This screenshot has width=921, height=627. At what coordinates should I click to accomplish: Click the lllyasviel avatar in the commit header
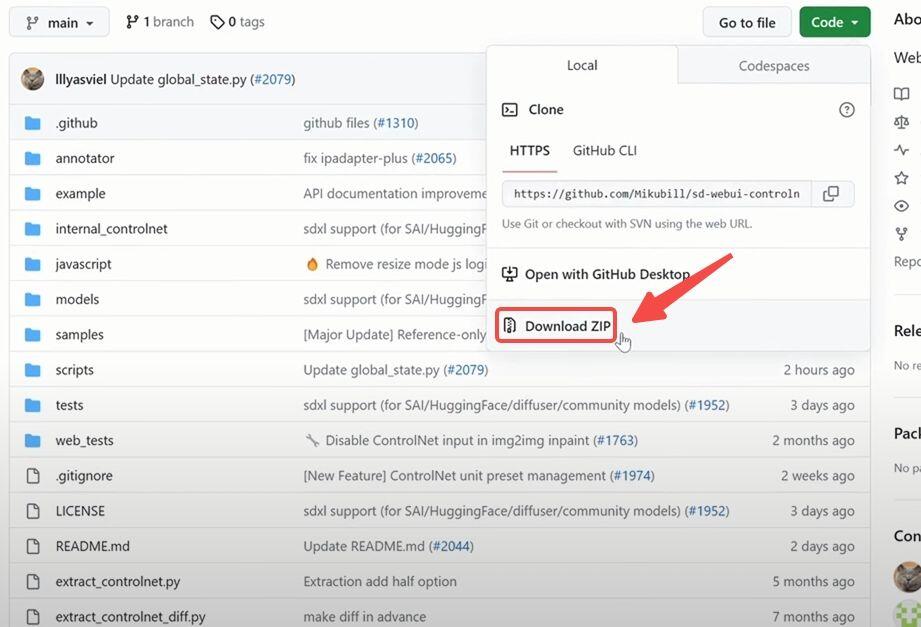pyautogui.click(x=32, y=79)
